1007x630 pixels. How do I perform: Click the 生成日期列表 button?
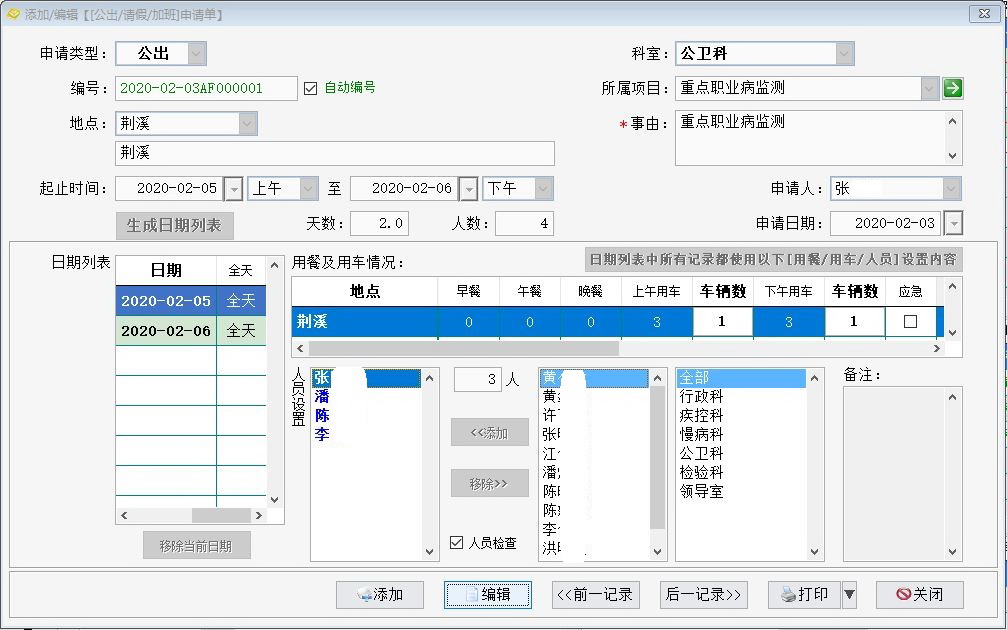click(x=175, y=225)
